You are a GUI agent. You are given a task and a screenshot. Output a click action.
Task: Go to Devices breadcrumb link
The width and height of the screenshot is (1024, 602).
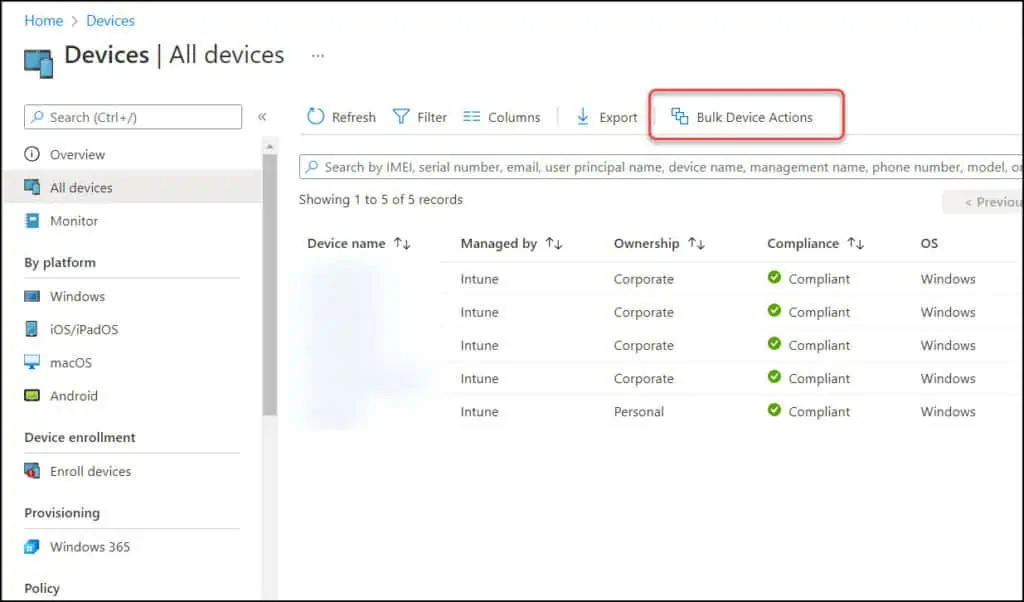pos(110,21)
